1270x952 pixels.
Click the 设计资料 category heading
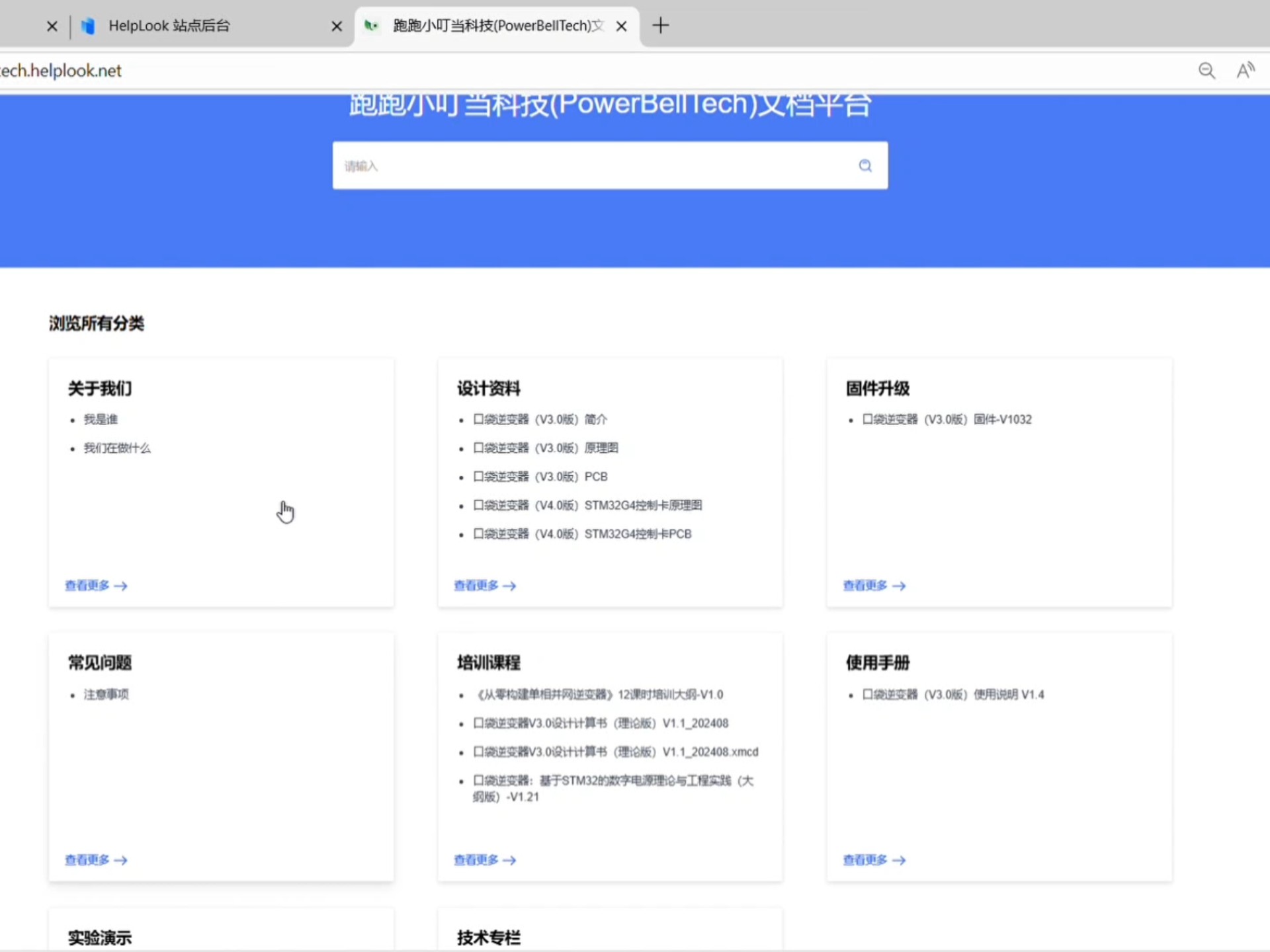click(489, 388)
